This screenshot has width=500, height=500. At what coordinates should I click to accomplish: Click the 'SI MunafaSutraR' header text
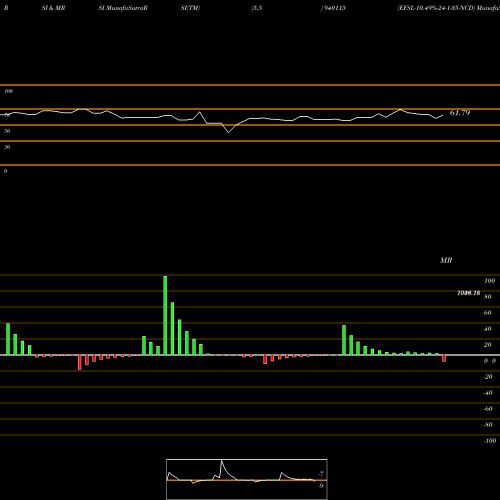coord(123,8)
